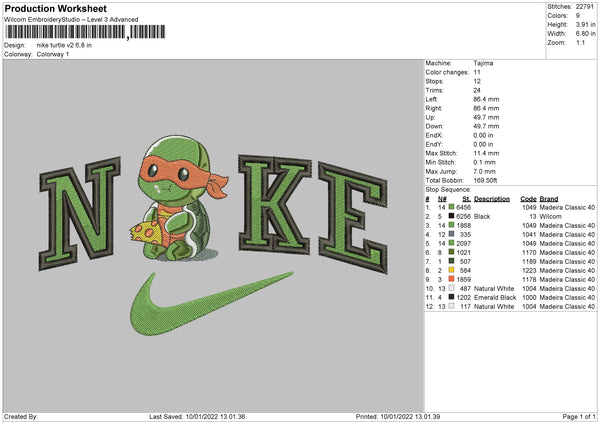600x424 pixels.
Task: Select the white swatch in stop row 10
Action: point(452,289)
